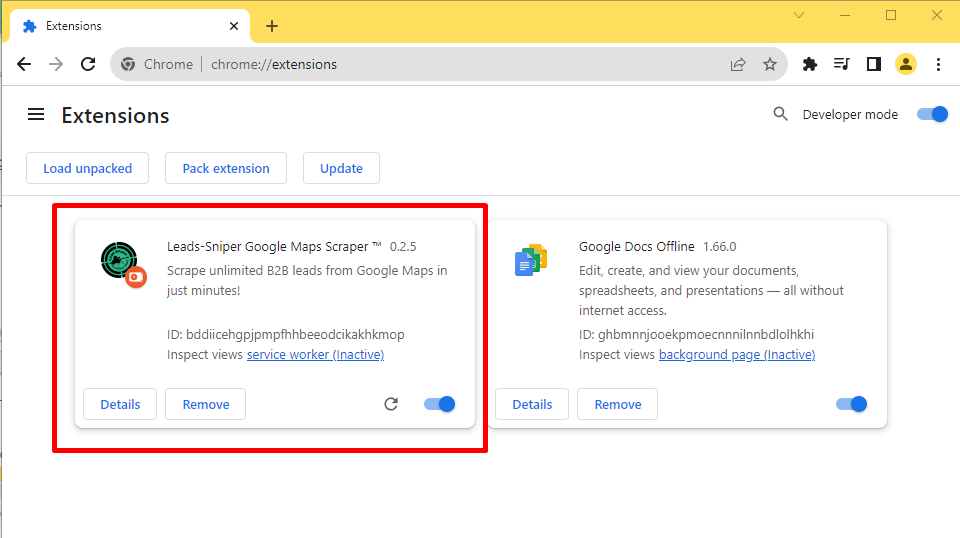The image size is (960, 538).
Task: Click the Chrome site info icon
Action: (128, 64)
